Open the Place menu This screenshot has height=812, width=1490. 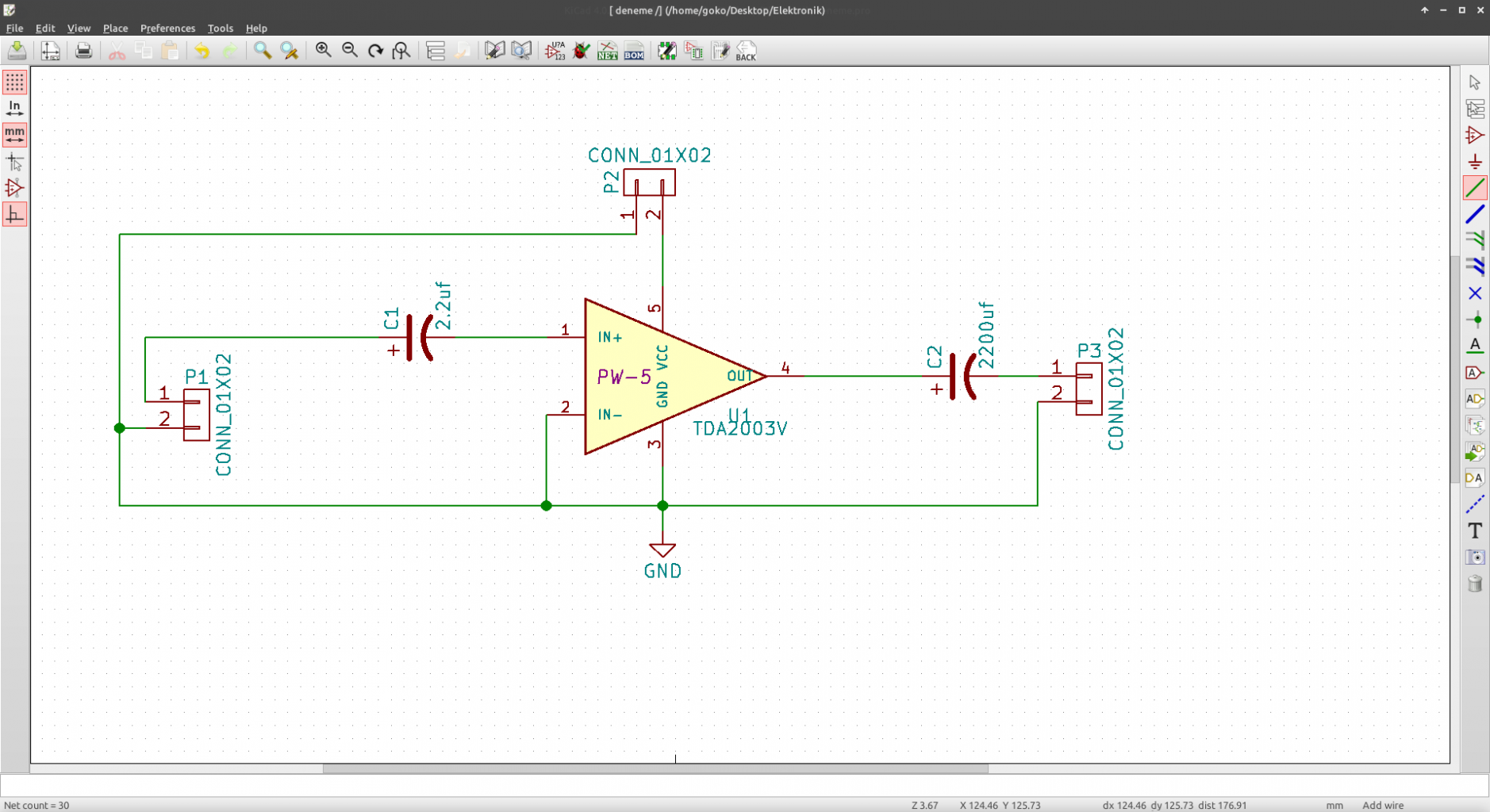[x=115, y=28]
